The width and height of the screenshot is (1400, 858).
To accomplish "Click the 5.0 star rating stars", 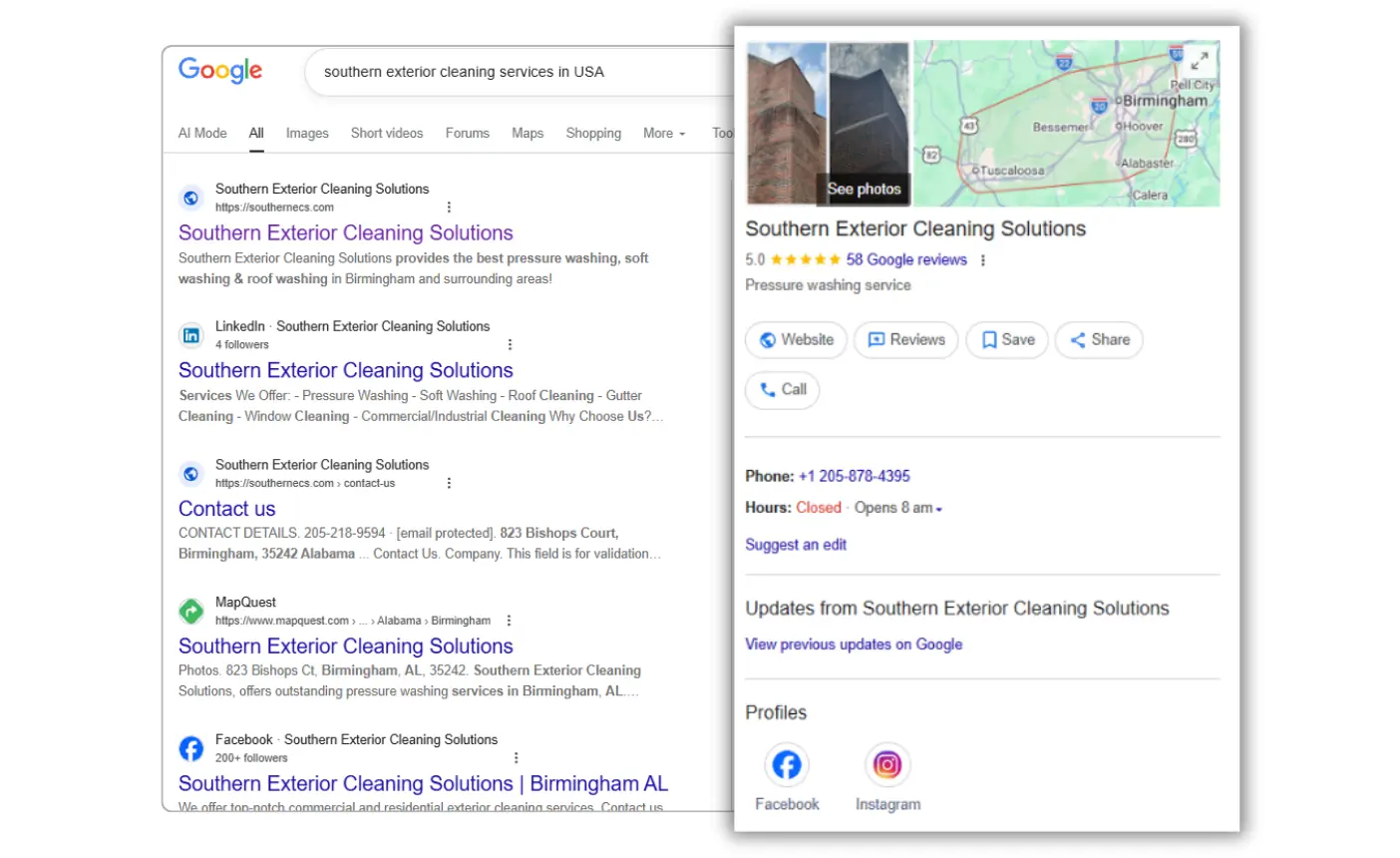I will point(806,259).
